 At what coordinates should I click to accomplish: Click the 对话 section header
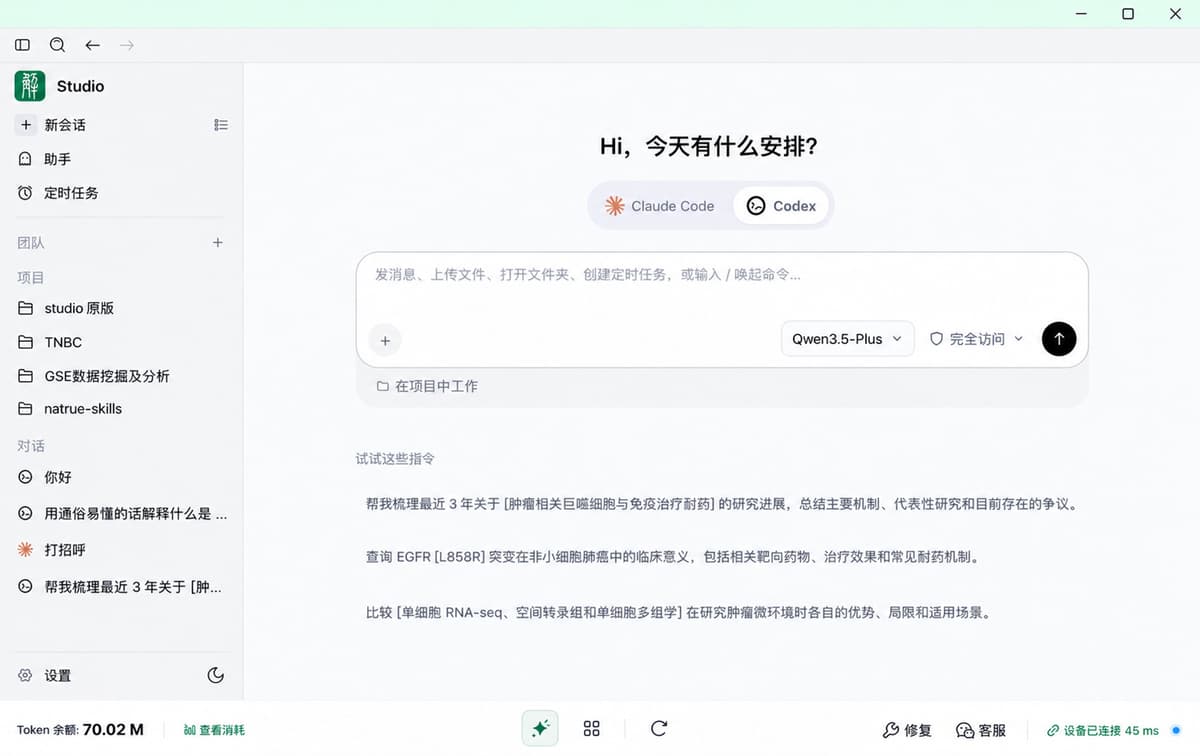tap(31, 446)
